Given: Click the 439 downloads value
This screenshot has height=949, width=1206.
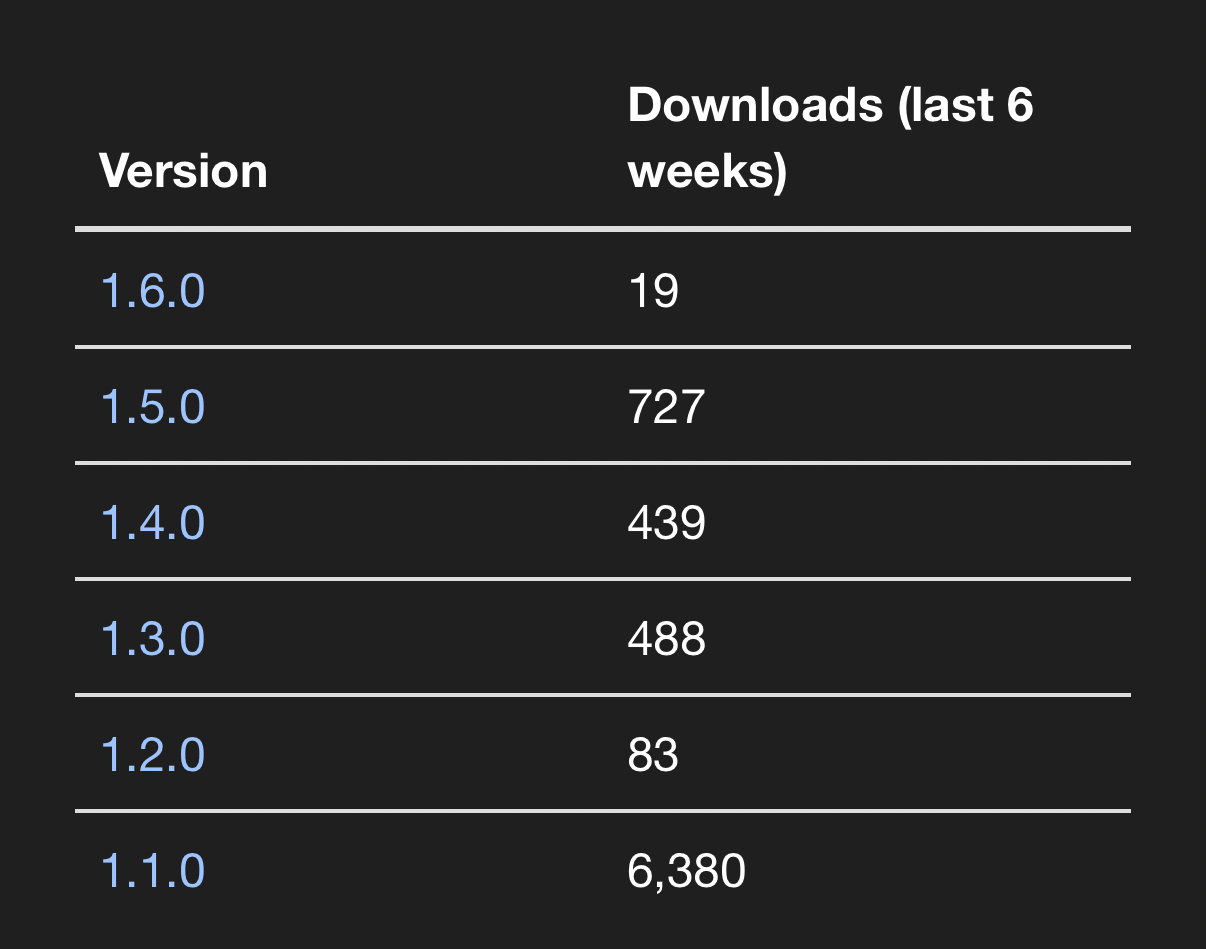Looking at the screenshot, I should click(666, 523).
